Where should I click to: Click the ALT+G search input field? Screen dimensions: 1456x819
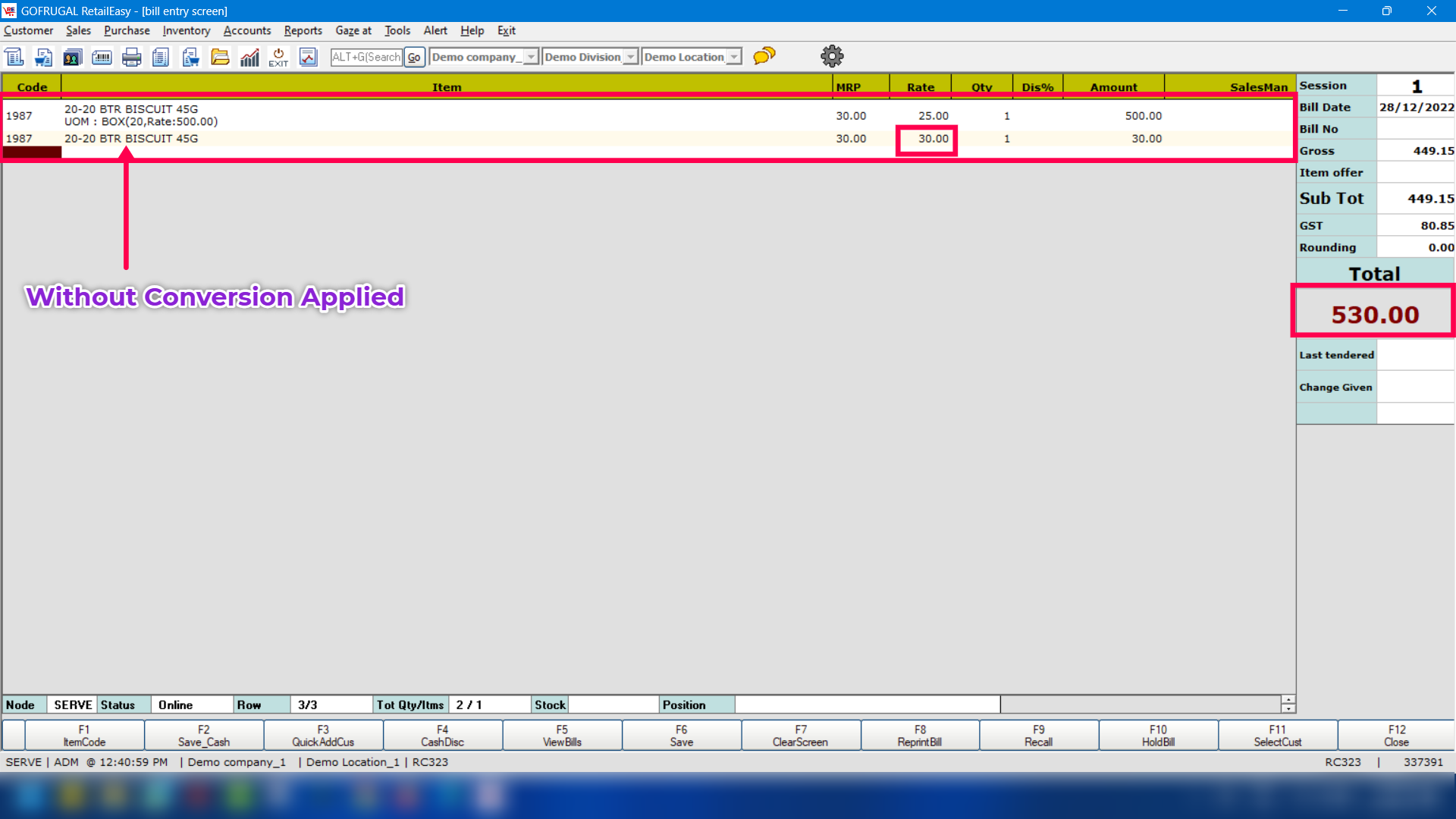click(366, 57)
